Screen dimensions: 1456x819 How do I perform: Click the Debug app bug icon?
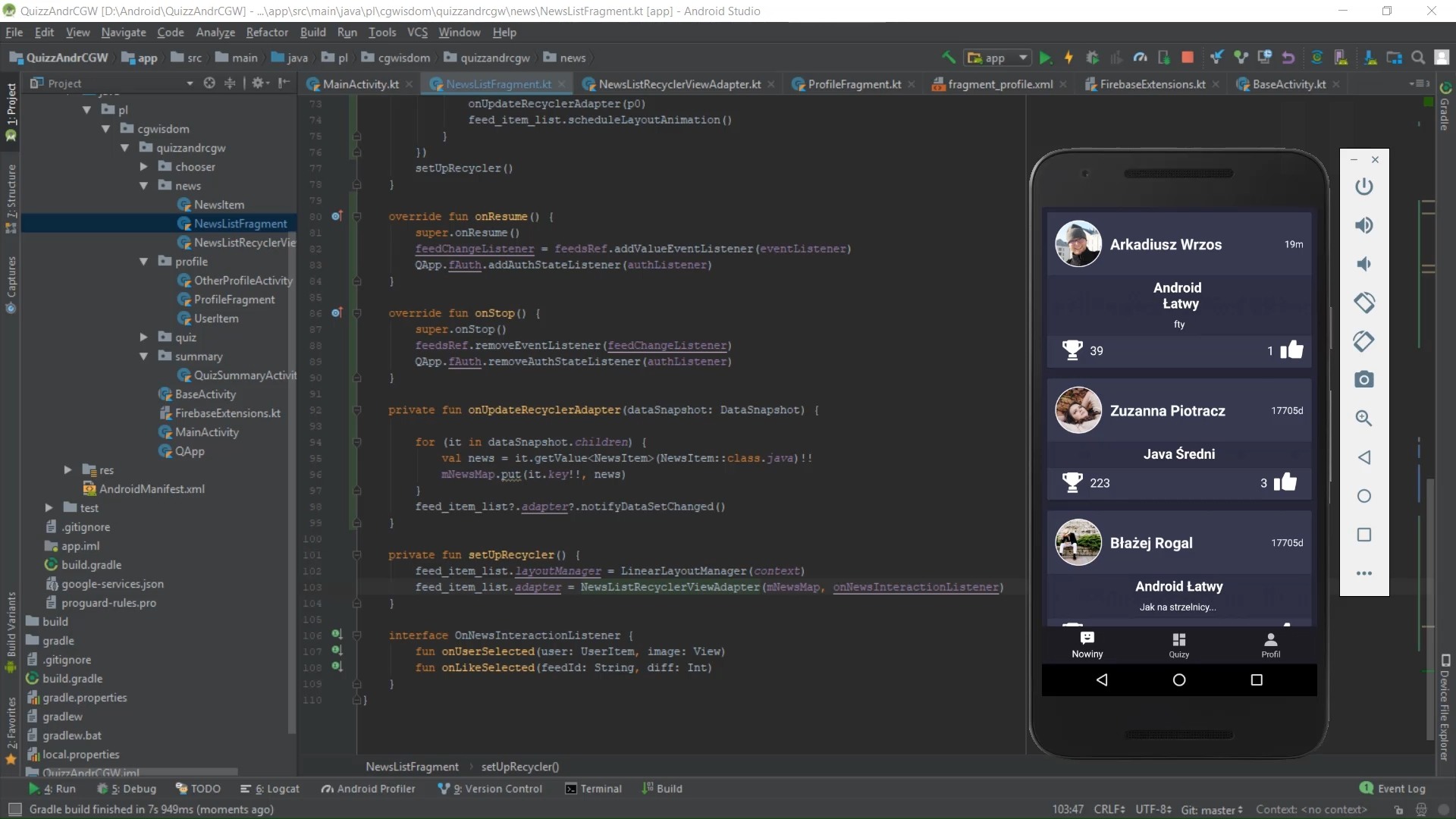(1092, 58)
